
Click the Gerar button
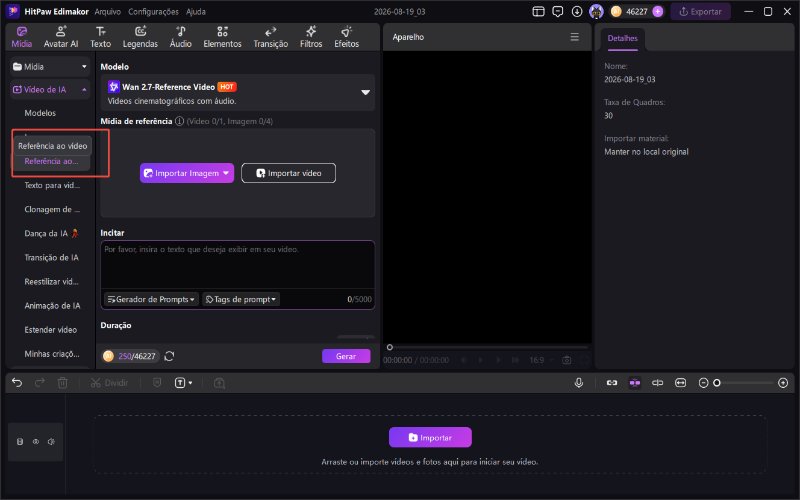pyautogui.click(x=346, y=356)
